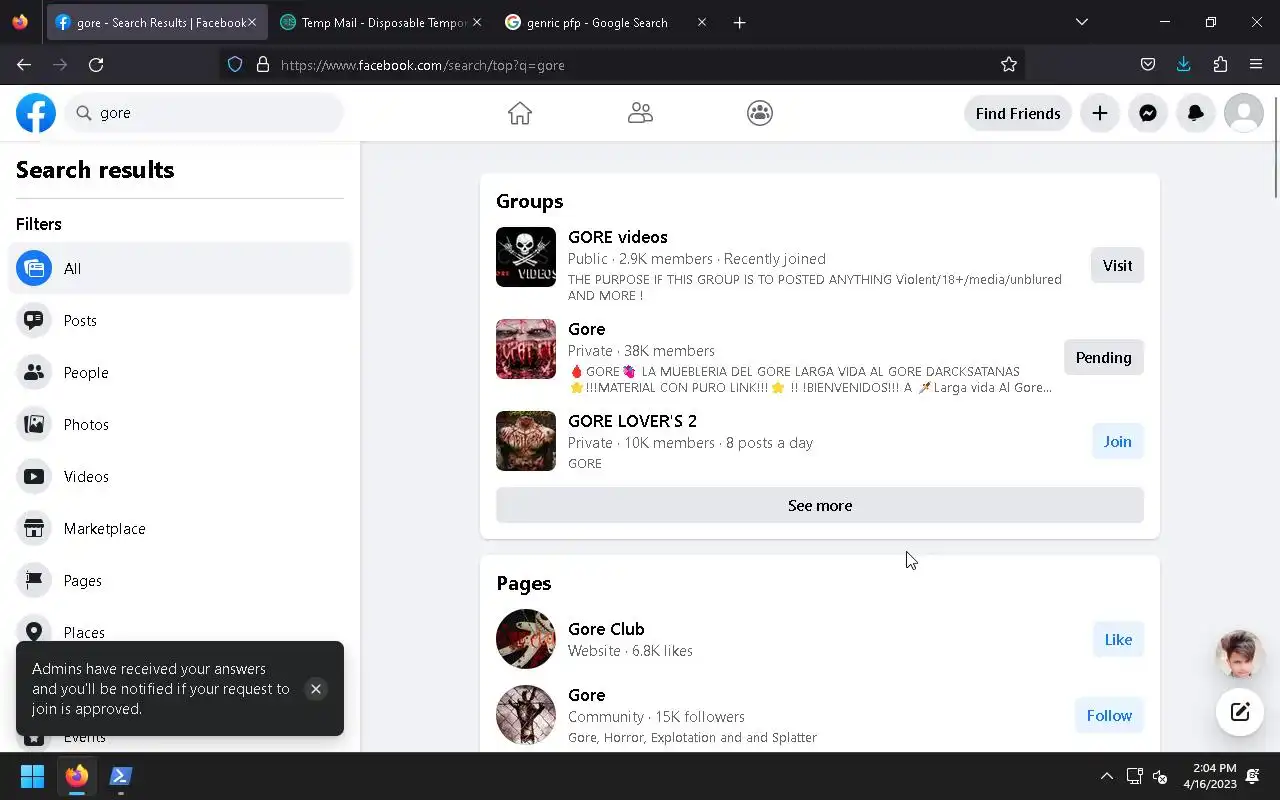Click the tracking protection shield icon
Screen dimensions: 1280x800
click(x=235, y=65)
